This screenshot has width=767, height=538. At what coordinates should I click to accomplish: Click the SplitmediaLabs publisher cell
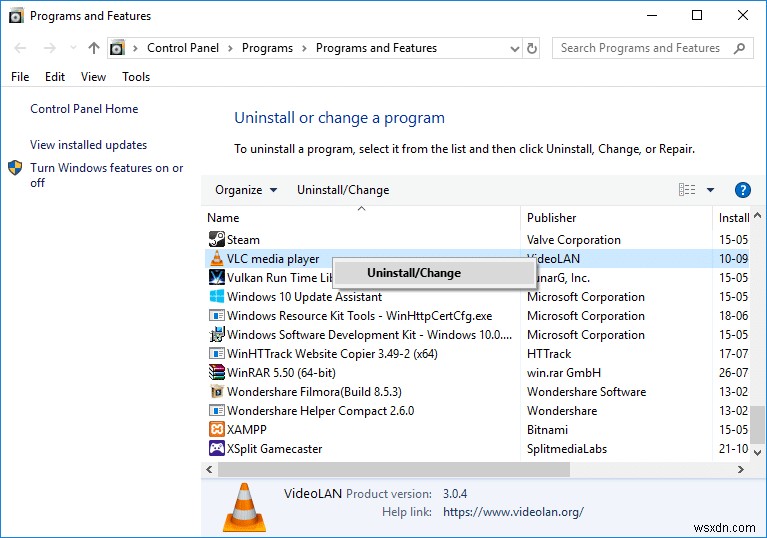(x=566, y=448)
